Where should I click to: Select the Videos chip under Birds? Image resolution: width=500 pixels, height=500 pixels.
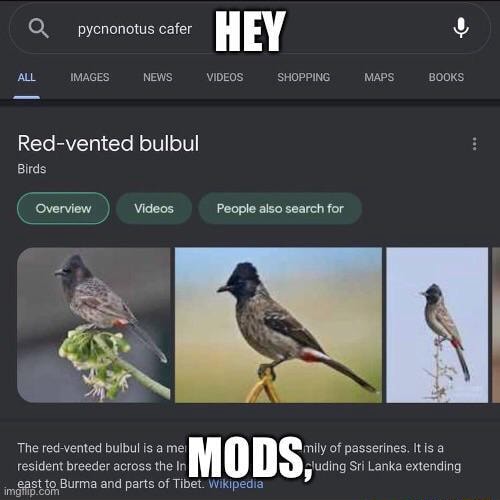click(x=154, y=208)
